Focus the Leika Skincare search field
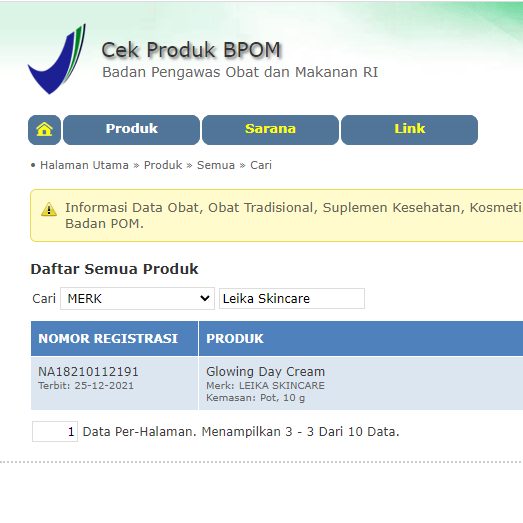The height and width of the screenshot is (523, 523). click(x=292, y=299)
